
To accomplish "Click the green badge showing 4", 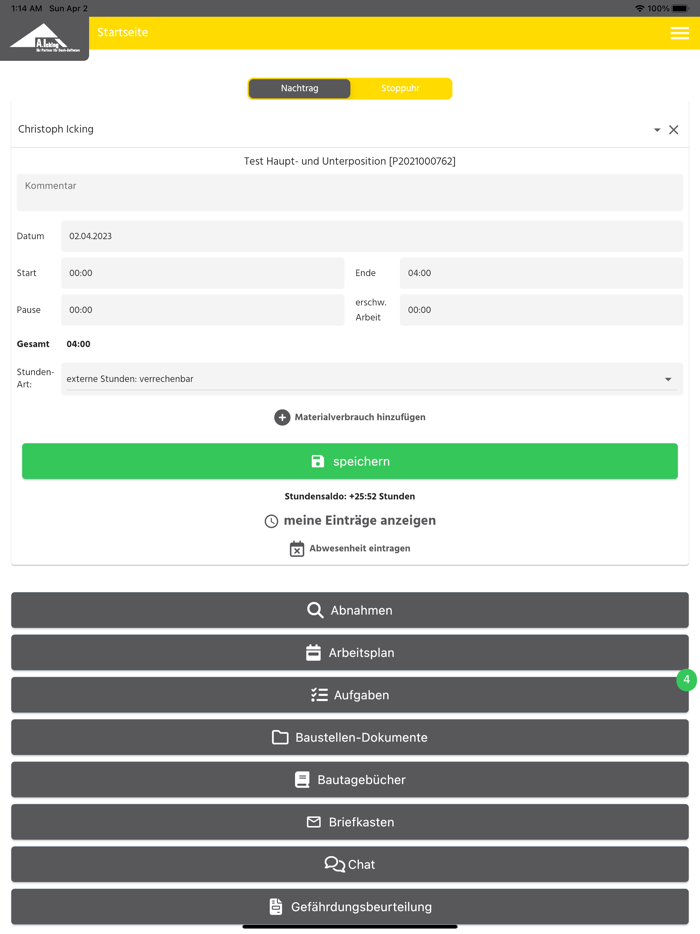I will (686, 680).
